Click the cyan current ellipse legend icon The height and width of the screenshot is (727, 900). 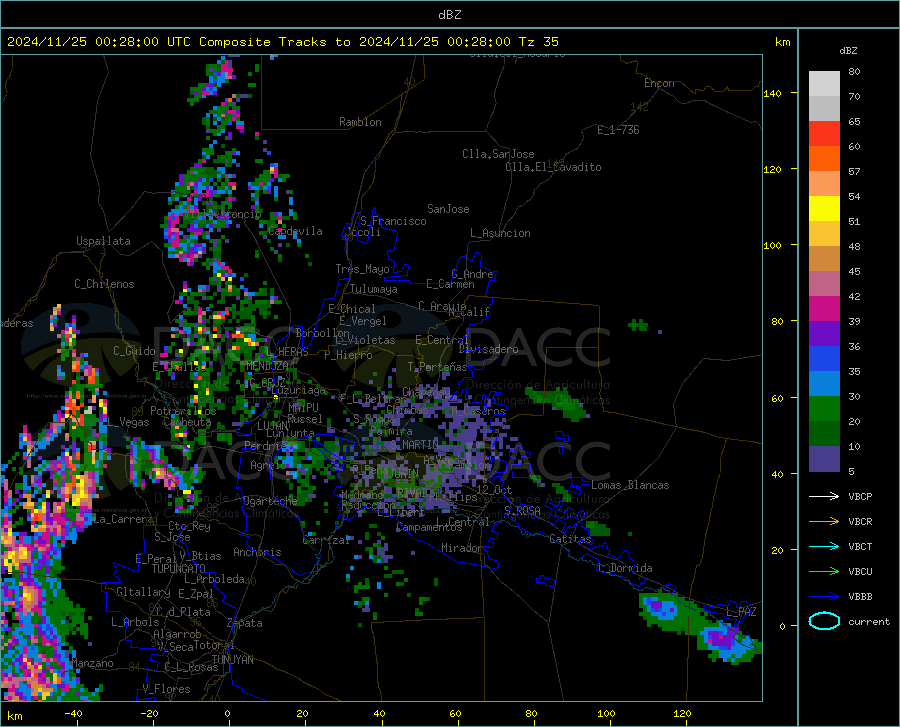tap(824, 621)
